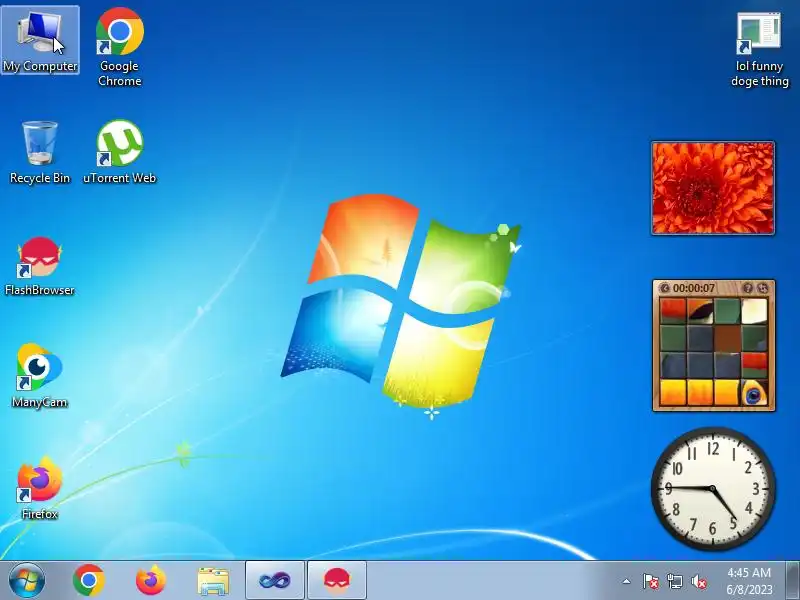Launch Chrome from the taskbar
This screenshot has height=600, width=800.
click(x=89, y=580)
